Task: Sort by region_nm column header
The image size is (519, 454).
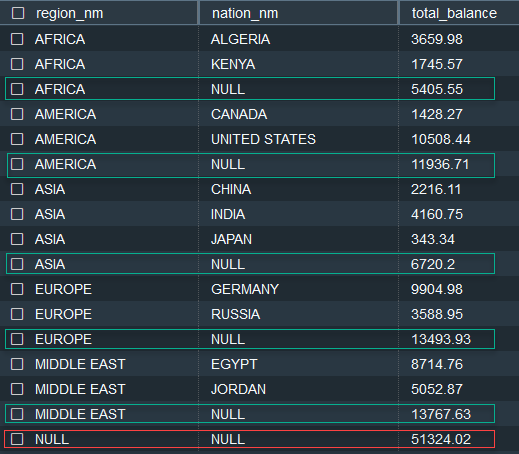Action: (x=70, y=14)
